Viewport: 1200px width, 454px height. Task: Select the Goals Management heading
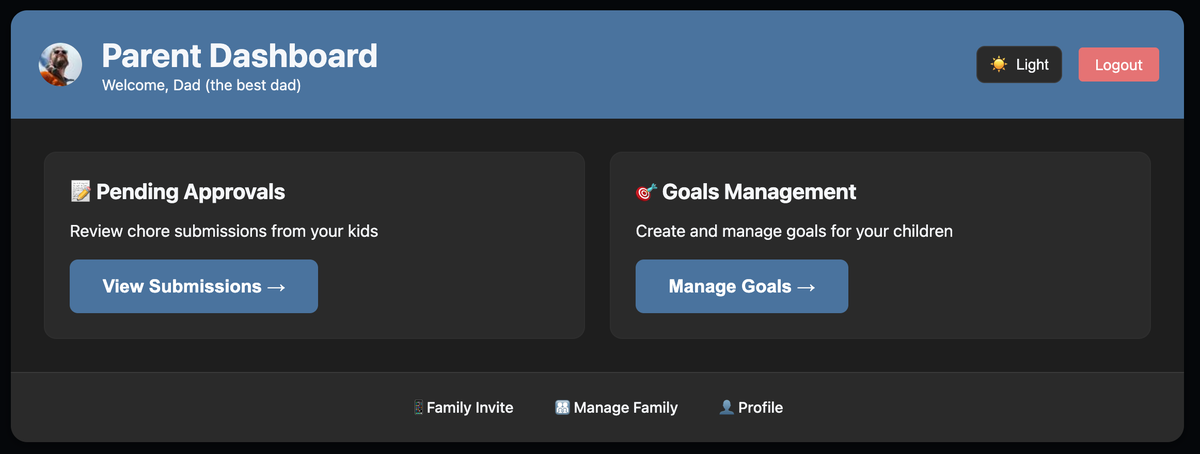tap(758, 192)
